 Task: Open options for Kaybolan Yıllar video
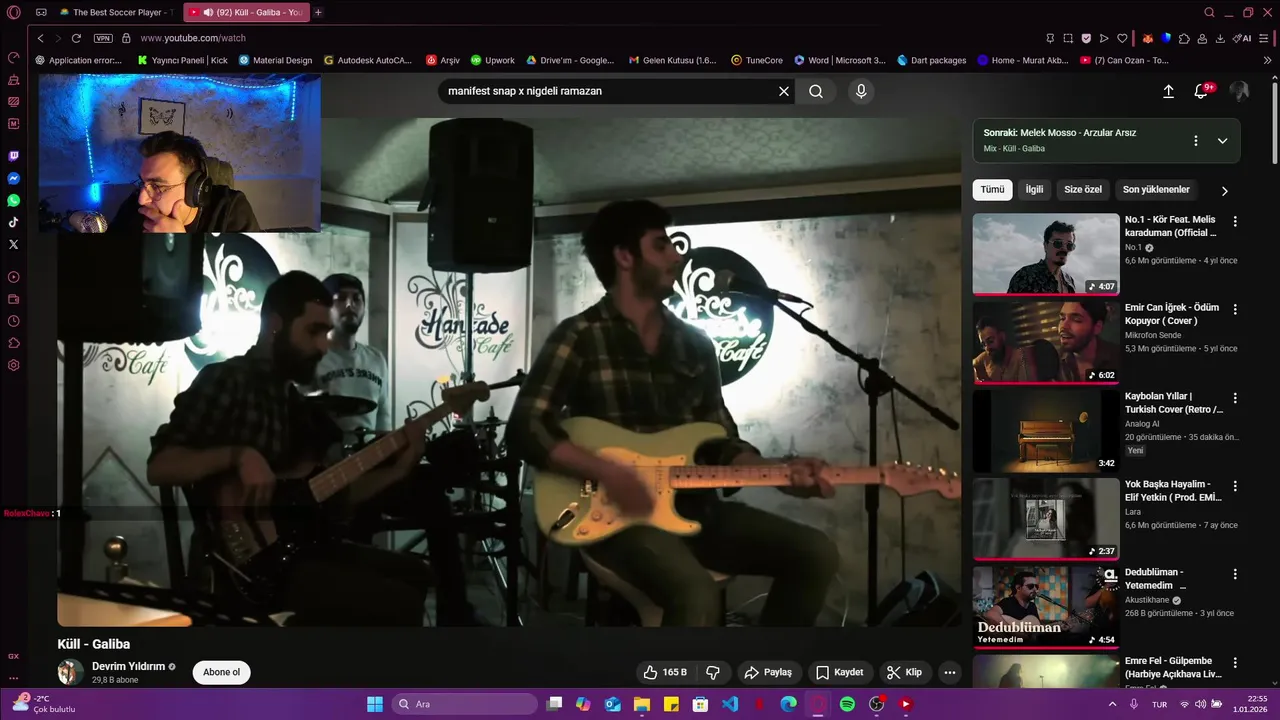coord(1235,397)
